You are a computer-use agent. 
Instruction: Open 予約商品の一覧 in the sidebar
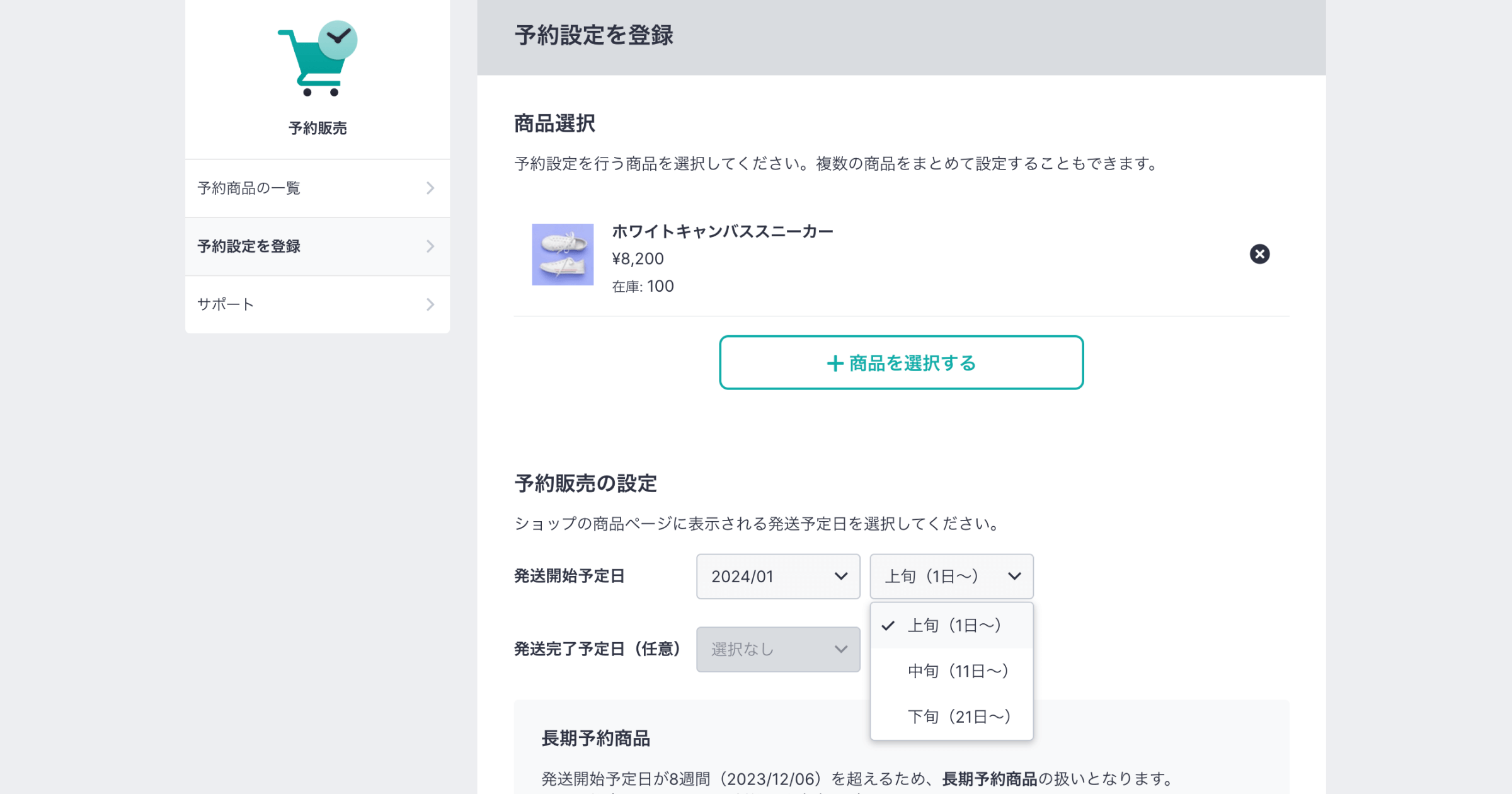pyautogui.click(x=318, y=188)
